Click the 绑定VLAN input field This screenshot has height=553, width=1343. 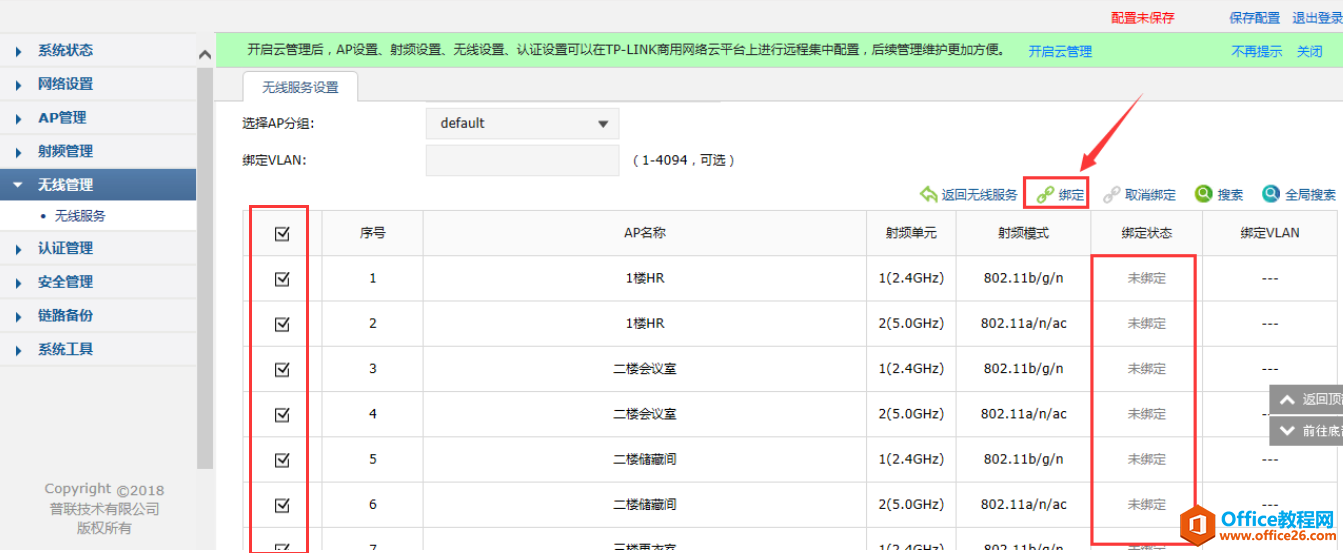click(522, 160)
